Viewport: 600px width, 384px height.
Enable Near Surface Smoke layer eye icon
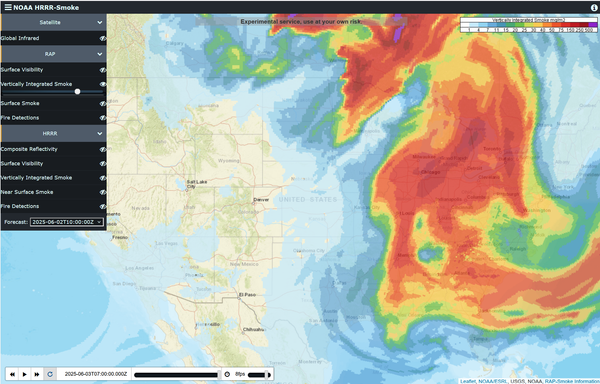pyautogui.click(x=103, y=192)
